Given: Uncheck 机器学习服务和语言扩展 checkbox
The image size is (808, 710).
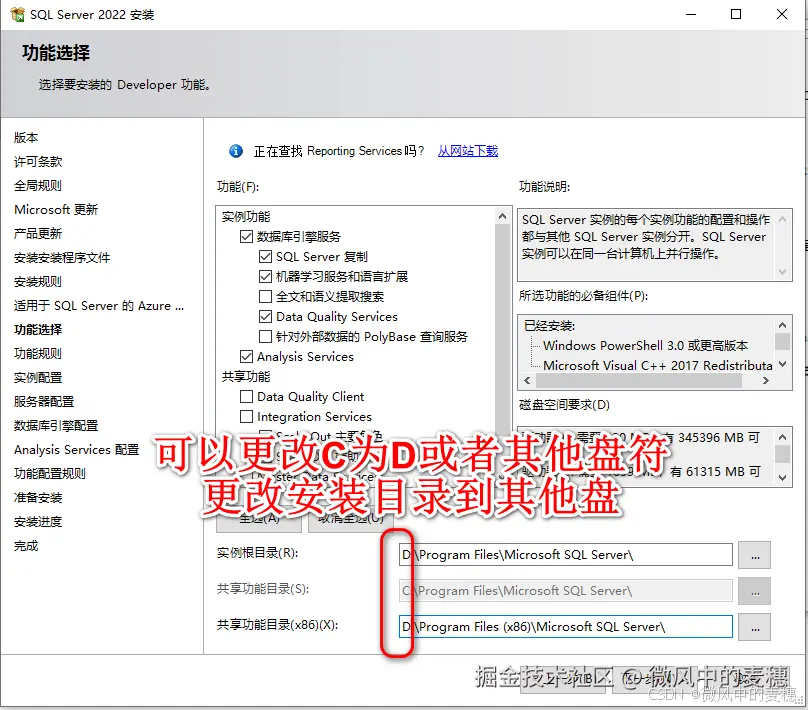Looking at the screenshot, I should (265, 277).
